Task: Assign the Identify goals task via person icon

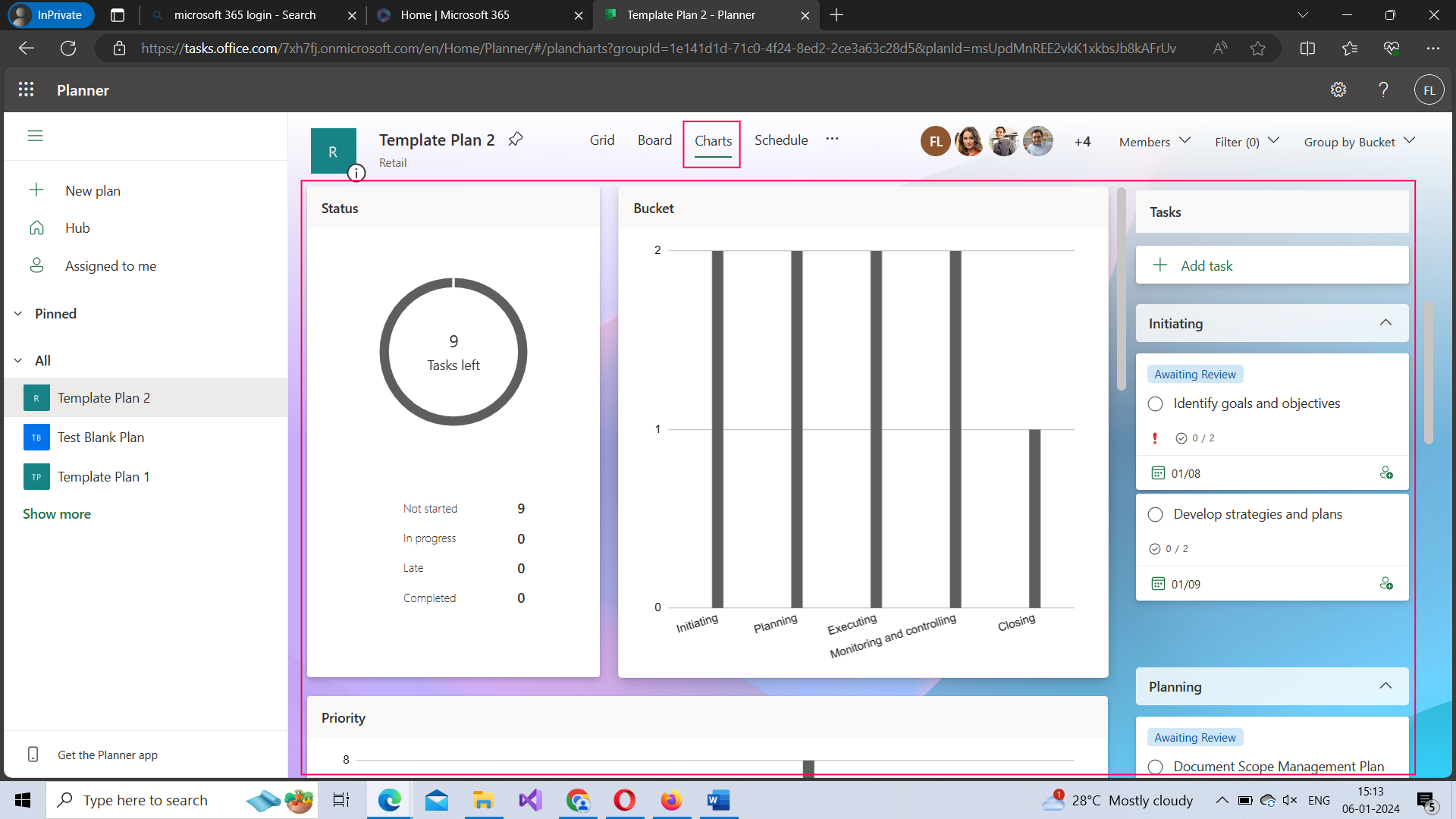Action: [1386, 472]
